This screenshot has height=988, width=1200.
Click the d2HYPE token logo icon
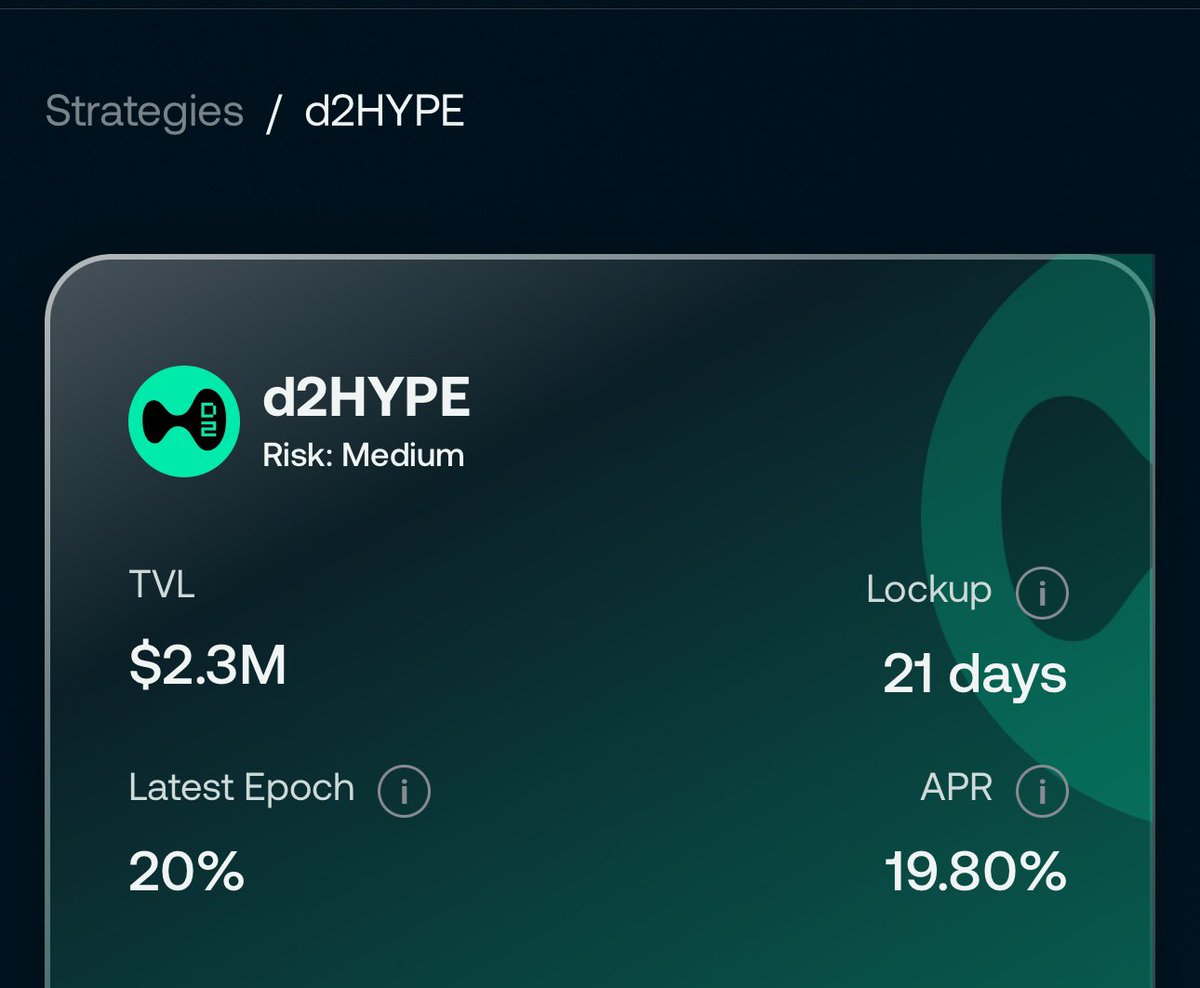pyautogui.click(x=184, y=420)
